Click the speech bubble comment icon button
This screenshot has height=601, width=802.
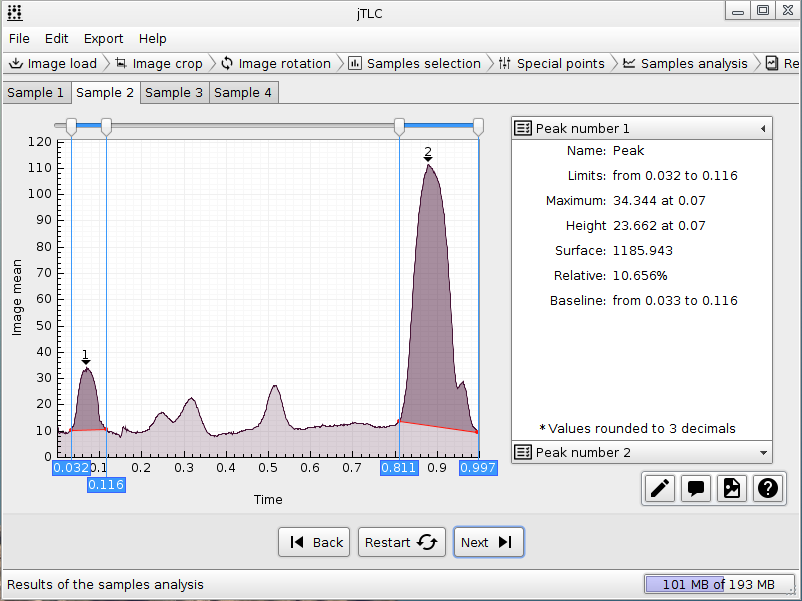coord(696,488)
